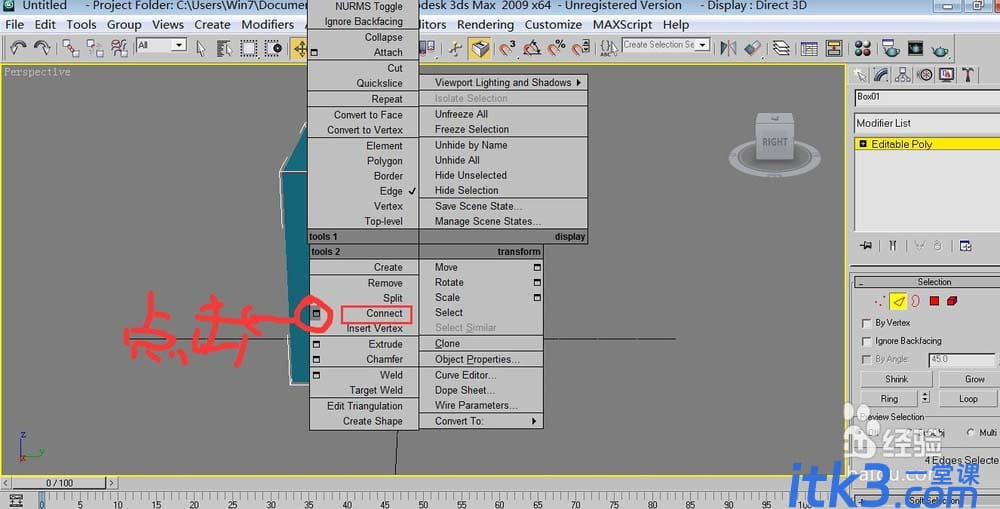
Task: Enable the By Vertex checkbox
Action: (866, 323)
